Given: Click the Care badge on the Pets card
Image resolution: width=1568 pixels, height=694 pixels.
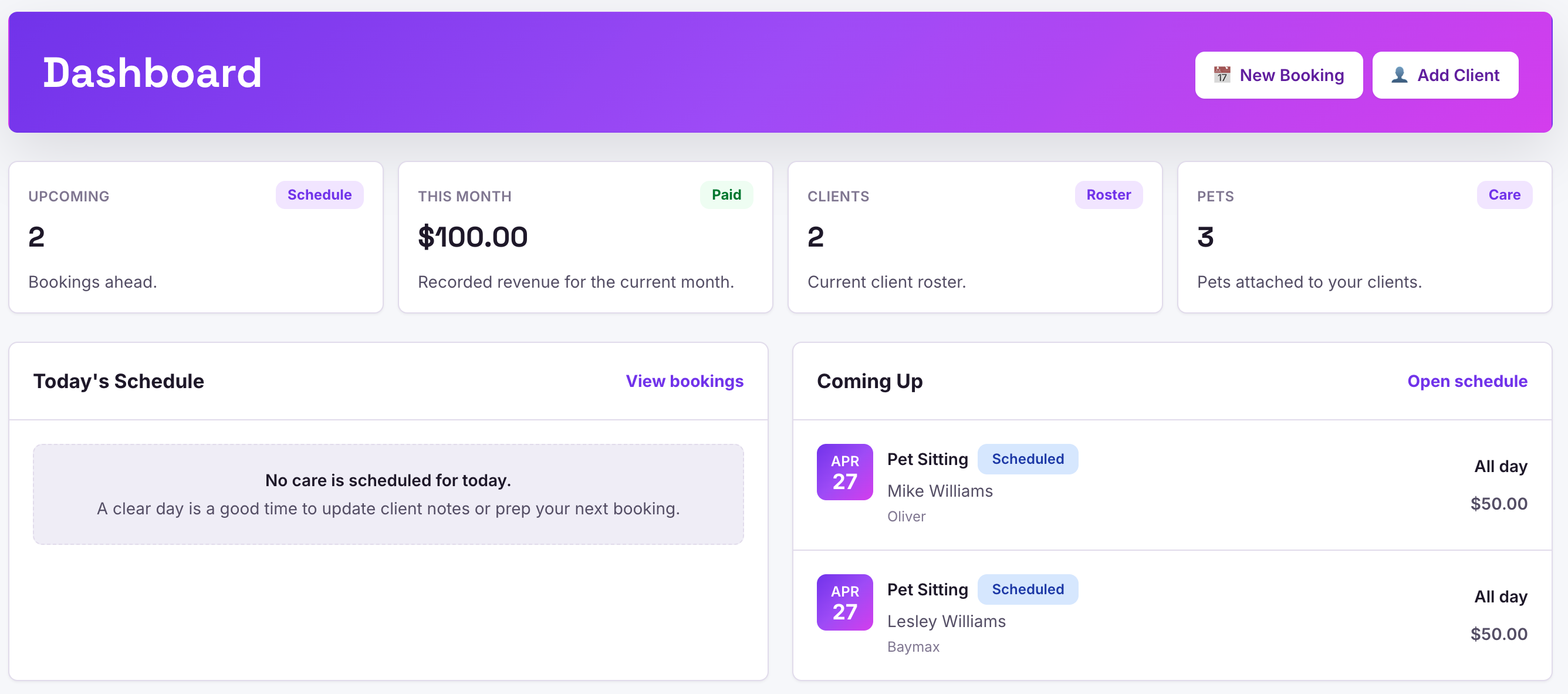Looking at the screenshot, I should (1504, 195).
